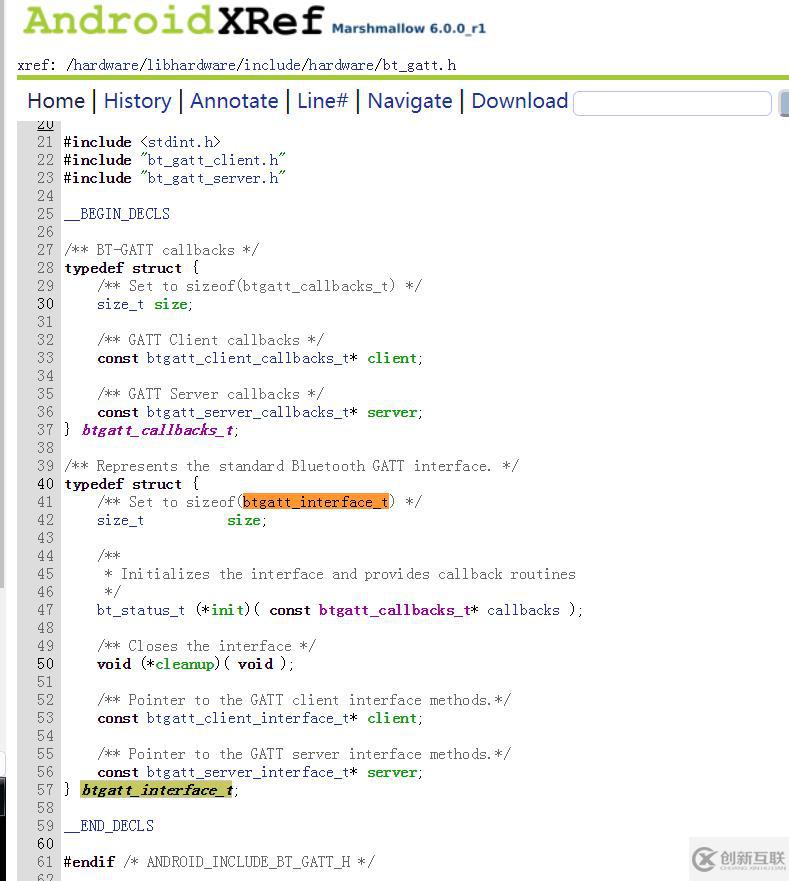Click btgatt_interface_t definition on line 57

[157, 790]
